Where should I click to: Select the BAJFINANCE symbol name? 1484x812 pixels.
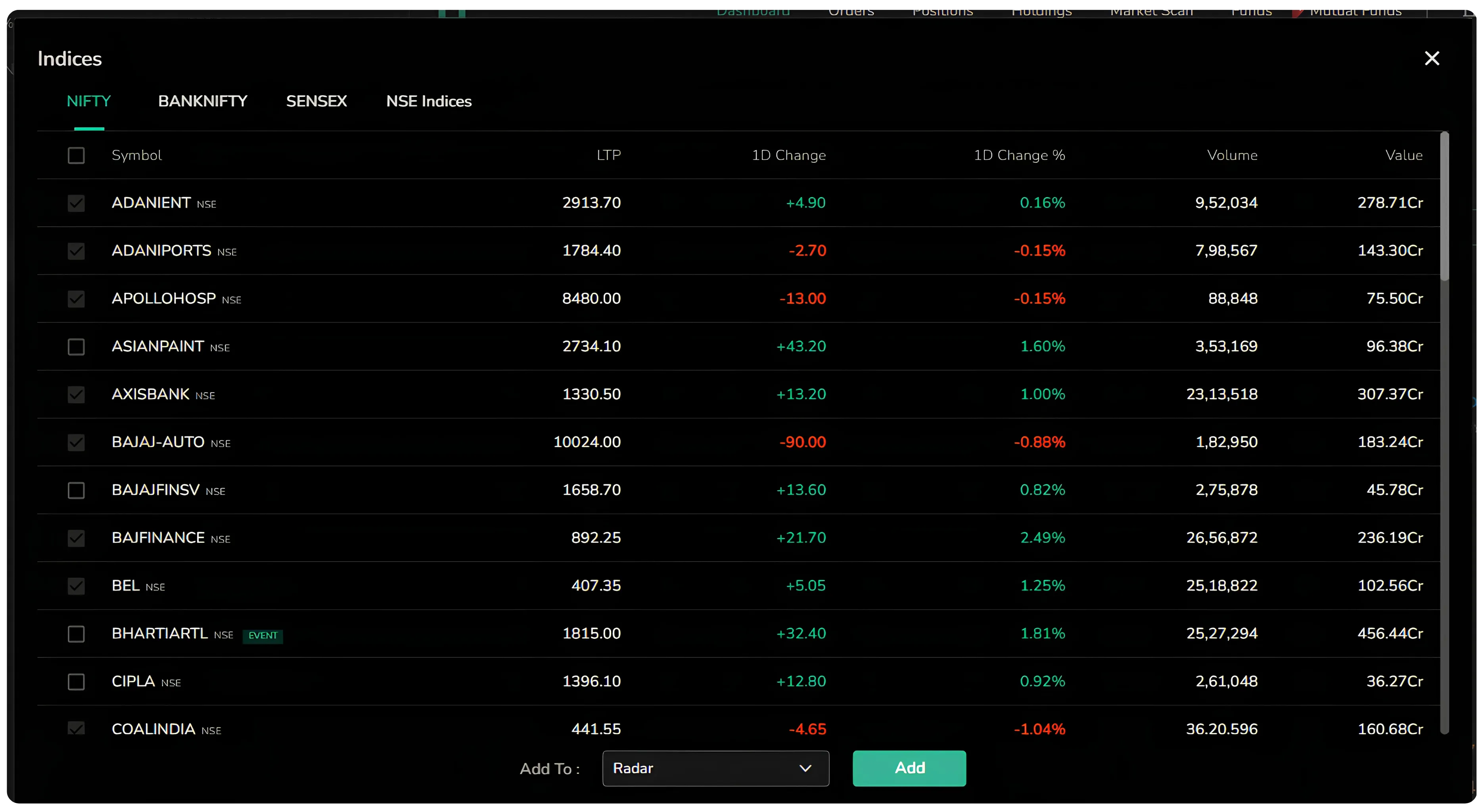tap(158, 537)
